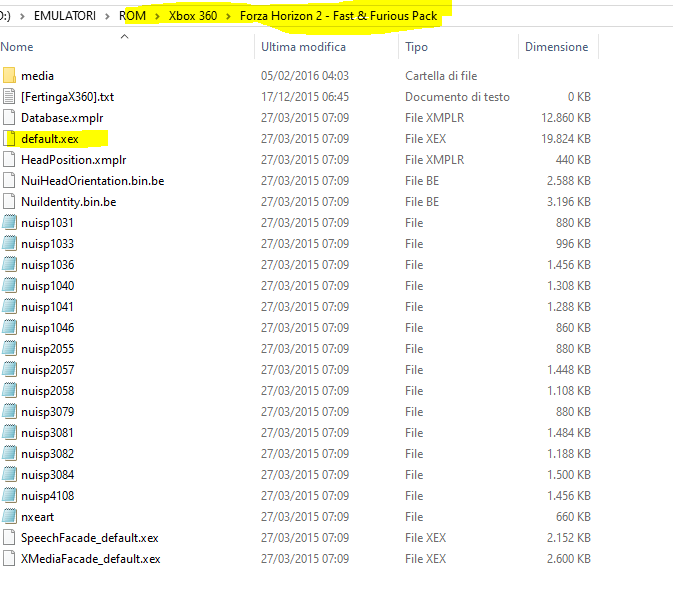
Task: Select the nuisp2055 file icon
Action: pyautogui.click(x=9, y=348)
